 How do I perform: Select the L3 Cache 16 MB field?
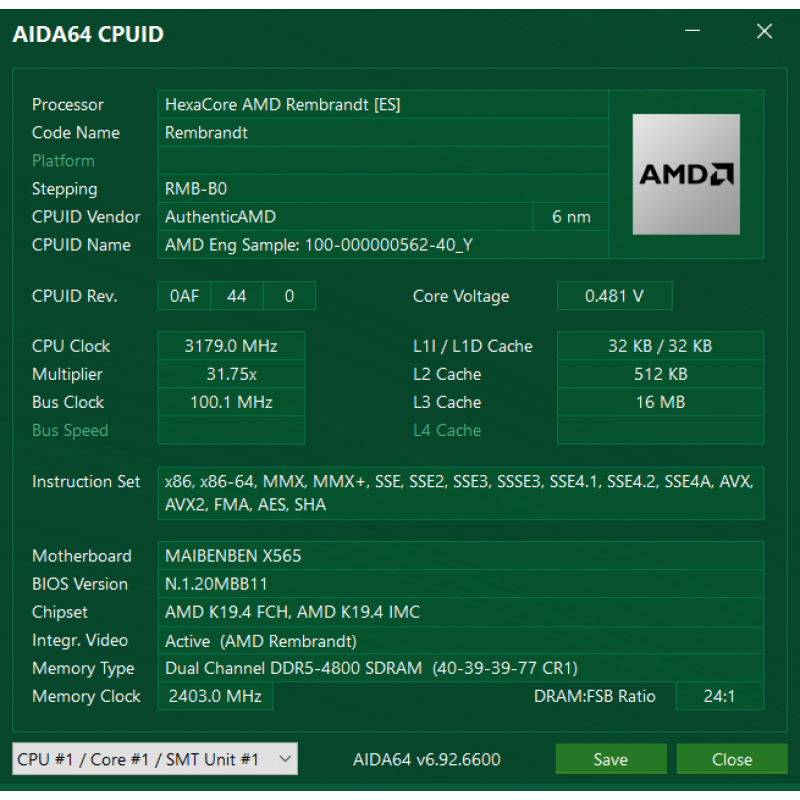(660, 402)
